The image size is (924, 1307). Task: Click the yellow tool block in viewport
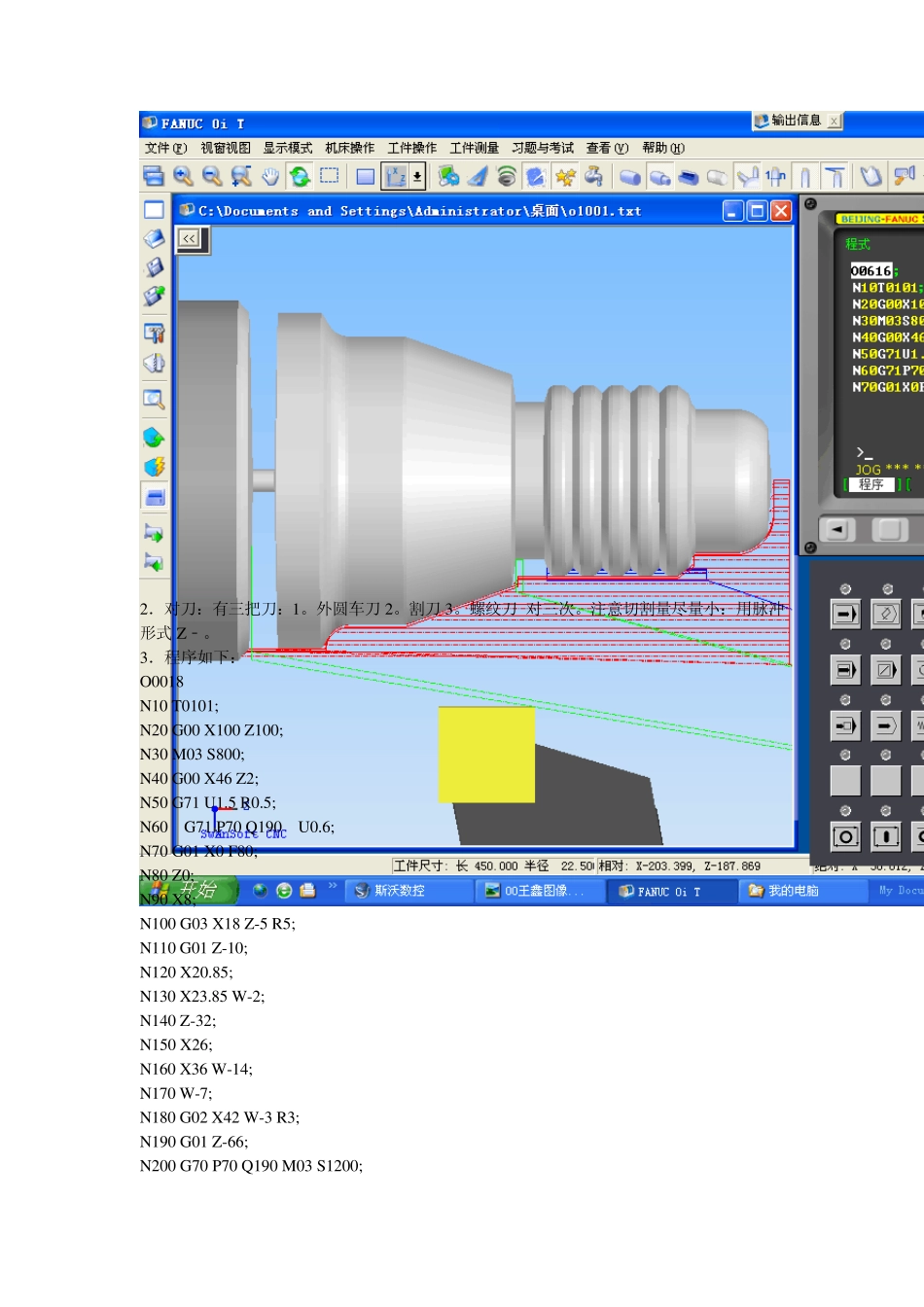[486, 754]
